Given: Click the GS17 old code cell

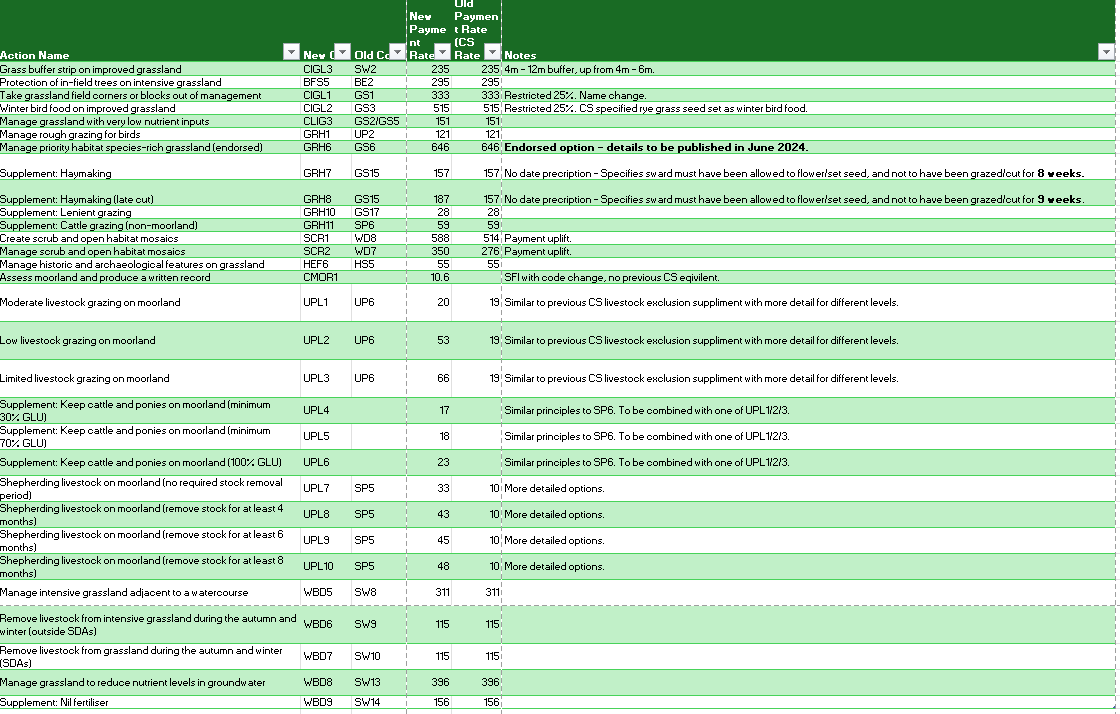Looking at the screenshot, I should pyautogui.click(x=379, y=212).
